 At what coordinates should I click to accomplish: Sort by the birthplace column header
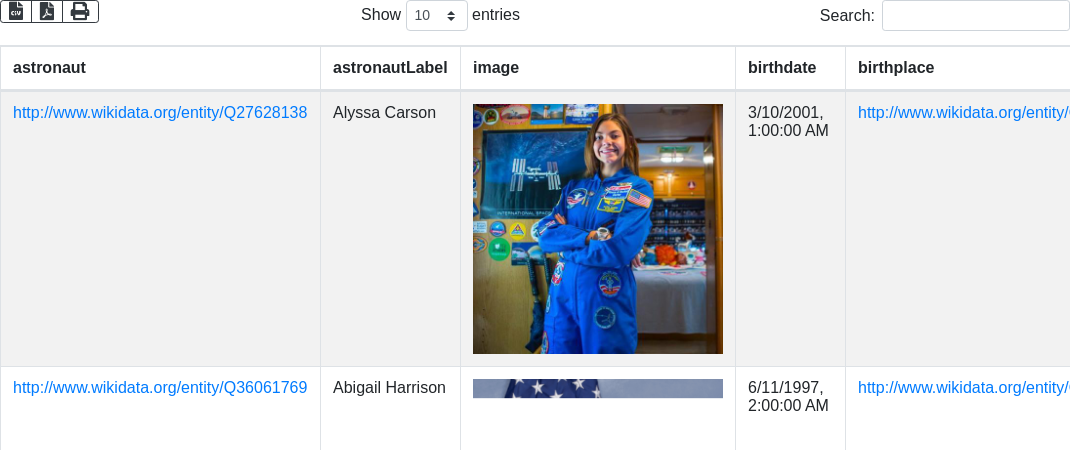point(896,68)
